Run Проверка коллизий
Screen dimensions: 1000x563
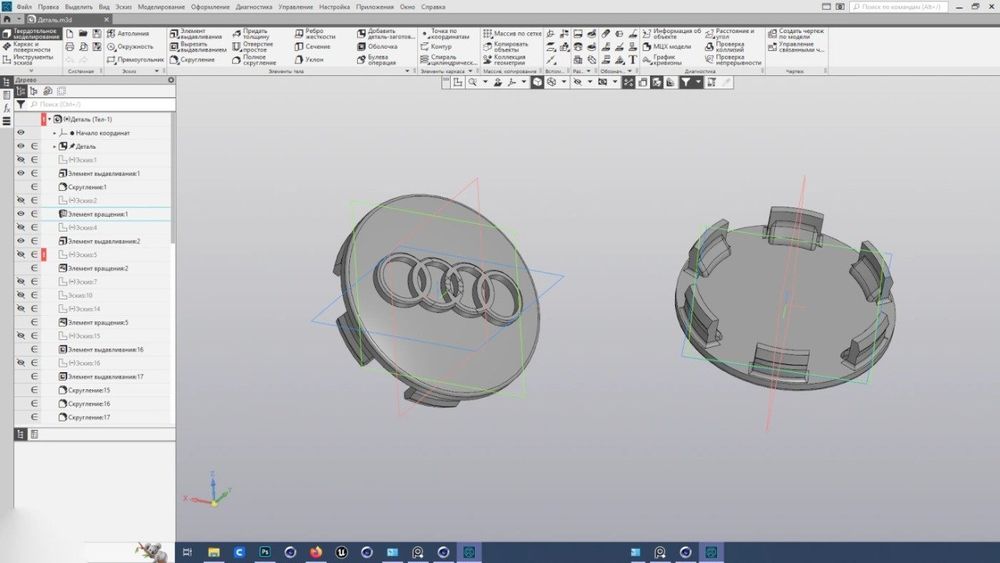click(x=724, y=47)
